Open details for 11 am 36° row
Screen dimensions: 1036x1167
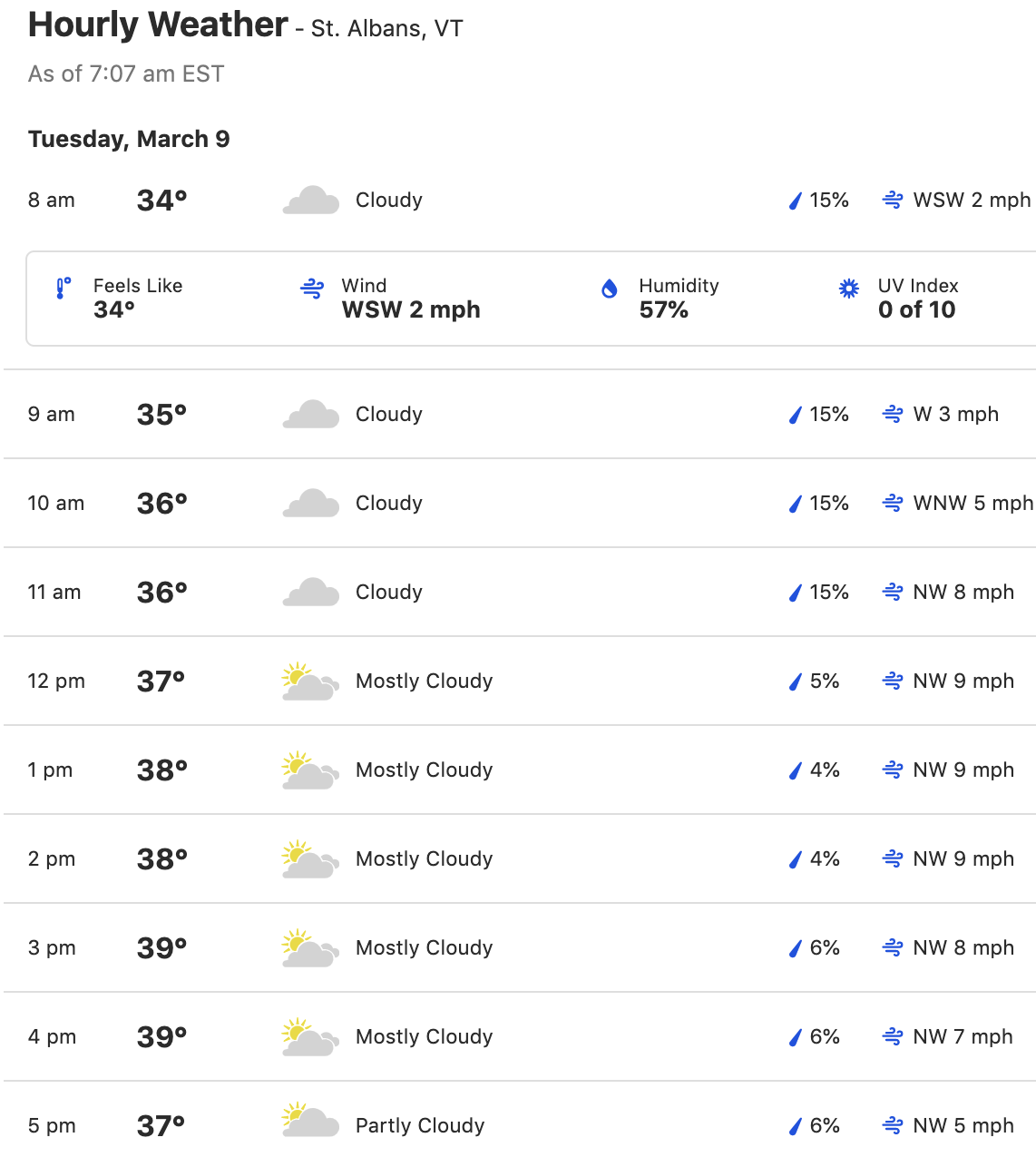520,593
